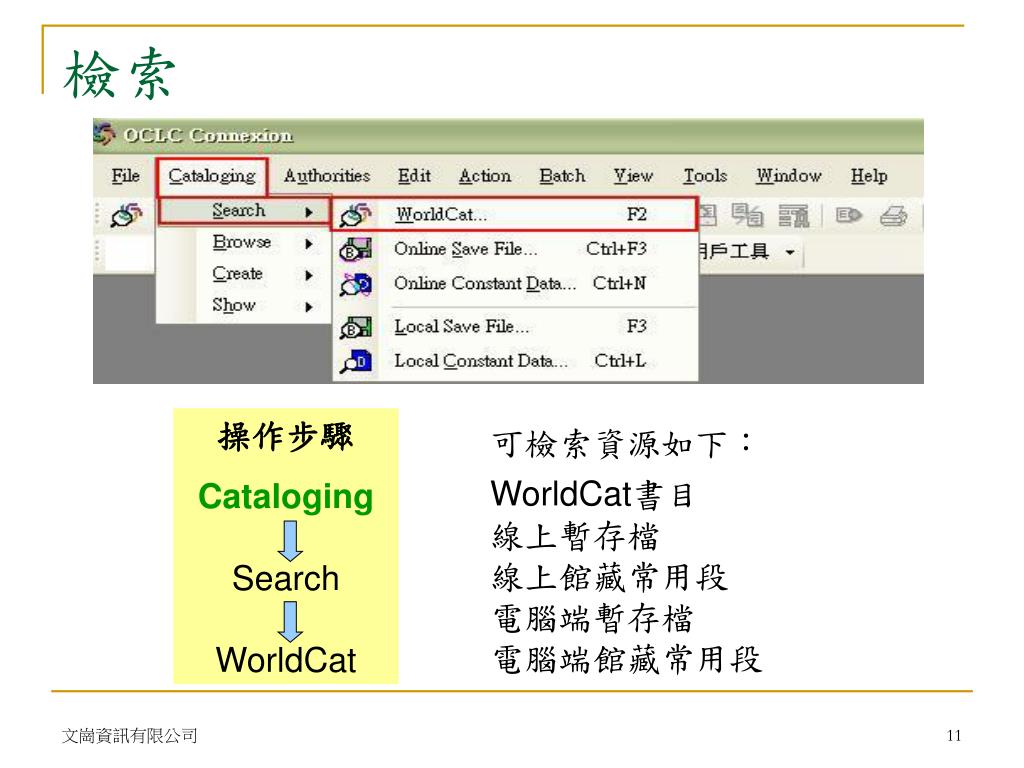
Task: Click the 用戶工具 toolbar label
Action: (733, 251)
